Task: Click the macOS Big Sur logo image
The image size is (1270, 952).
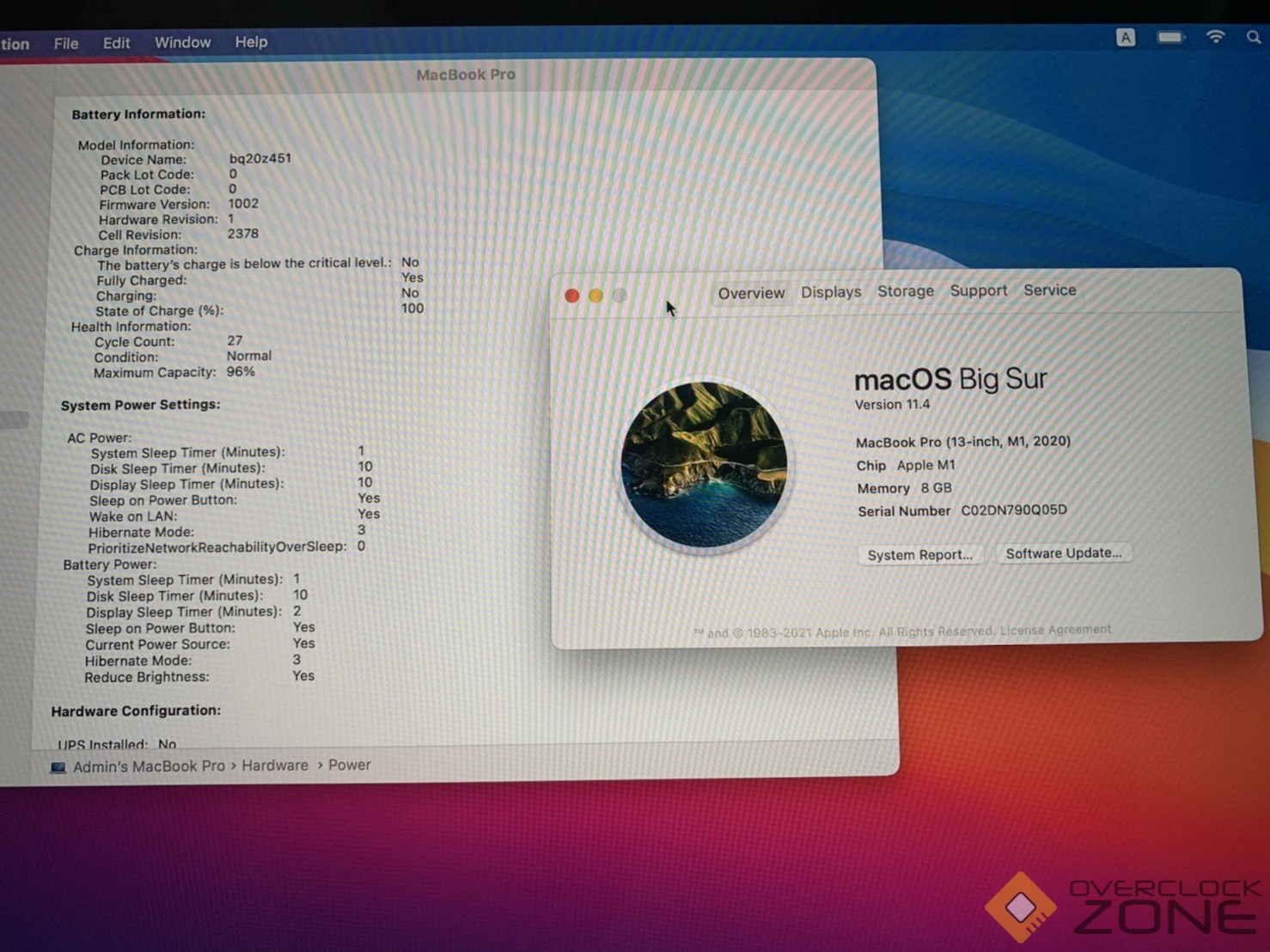Action: tap(704, 465)
